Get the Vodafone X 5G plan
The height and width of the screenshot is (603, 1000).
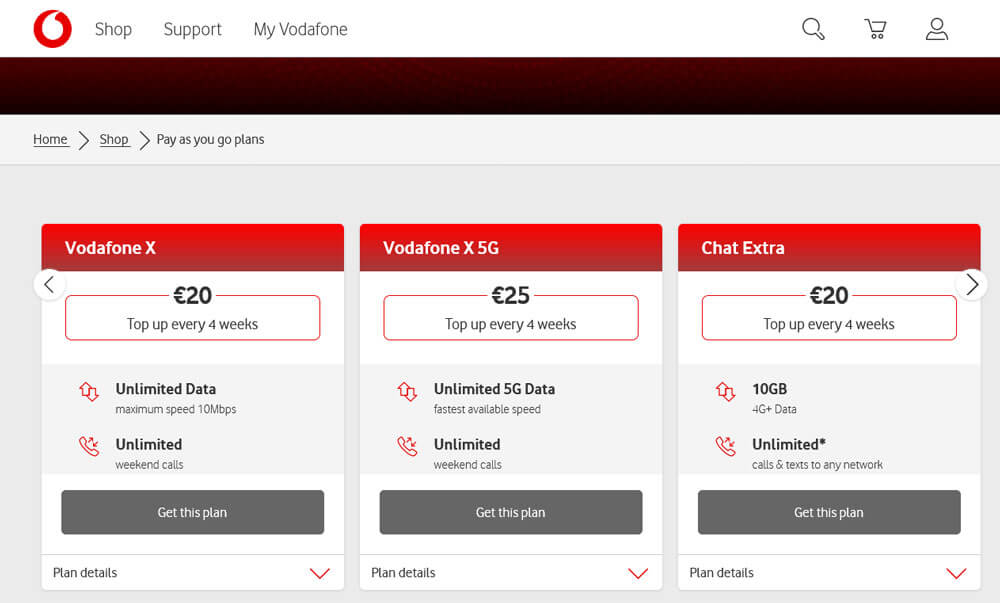coord(511,512)
